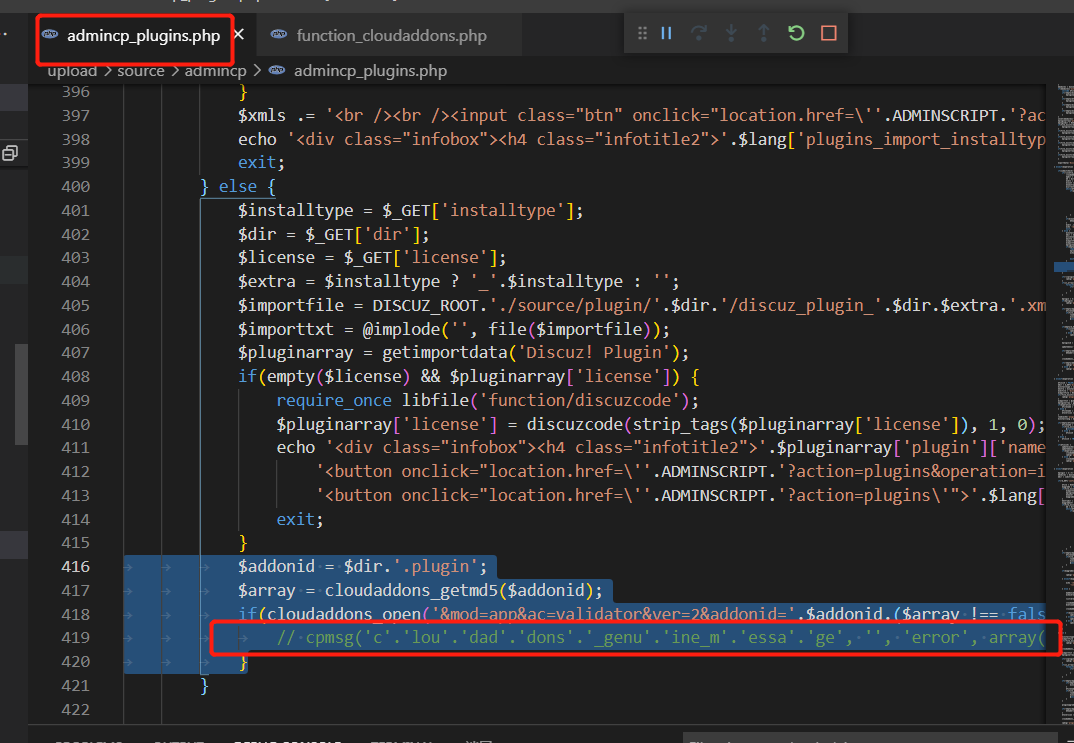
Task: Click the "$license = $_GET['license']" line
Action: point(372,257)
